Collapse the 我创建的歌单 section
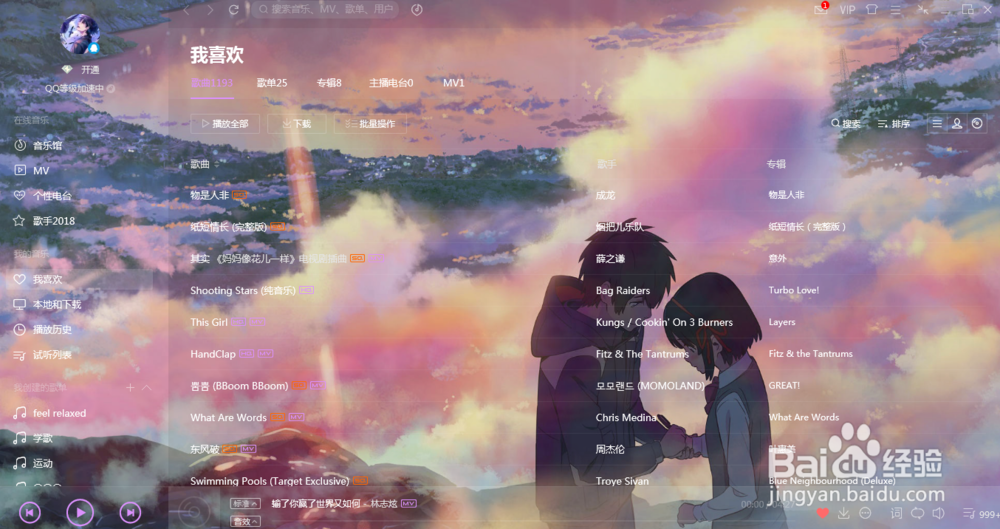1000x529 pixels. (x=147, y=387)
